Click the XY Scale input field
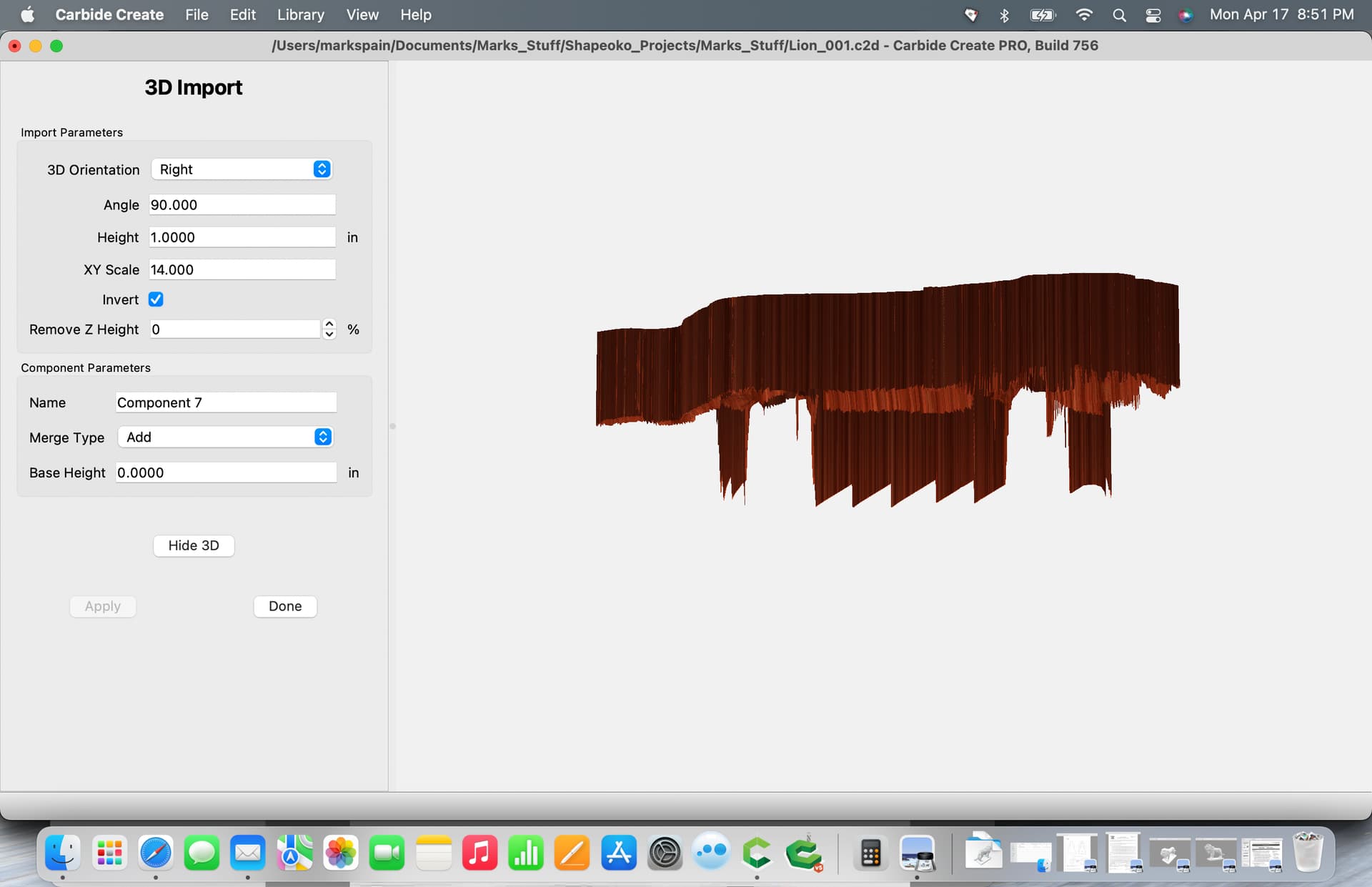The width and height of the screenshot is (1372, 887). pos(242,269)
